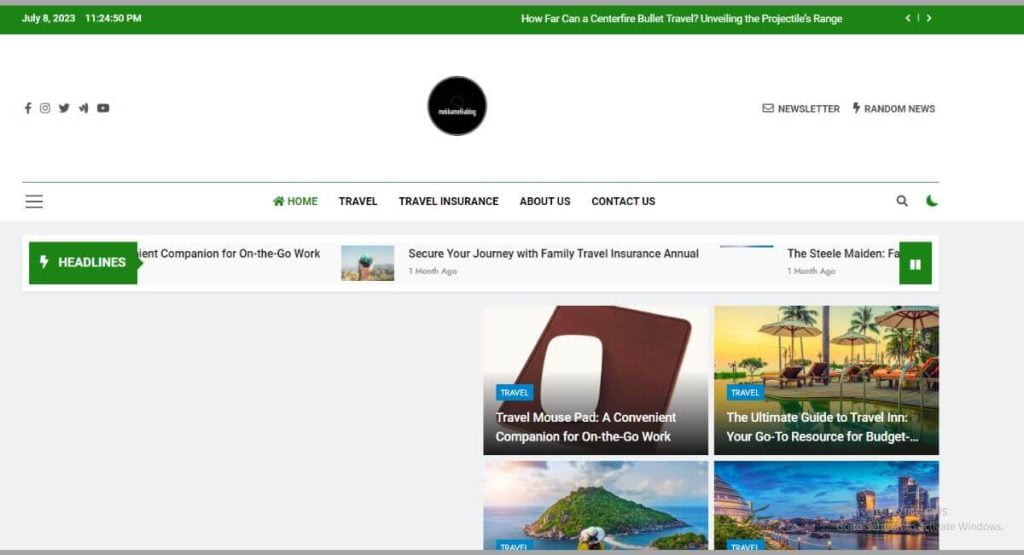Open the island beach article image

[596, 505]
